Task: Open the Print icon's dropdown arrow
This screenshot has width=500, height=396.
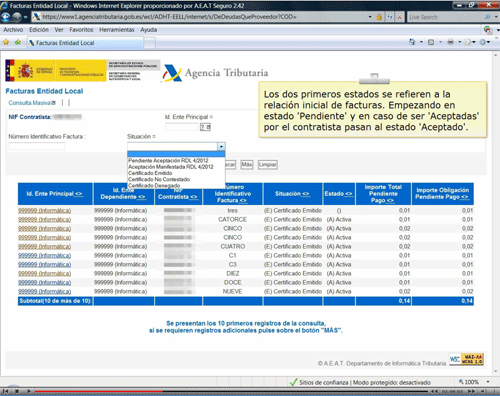Action: click(x=459, y=42)
